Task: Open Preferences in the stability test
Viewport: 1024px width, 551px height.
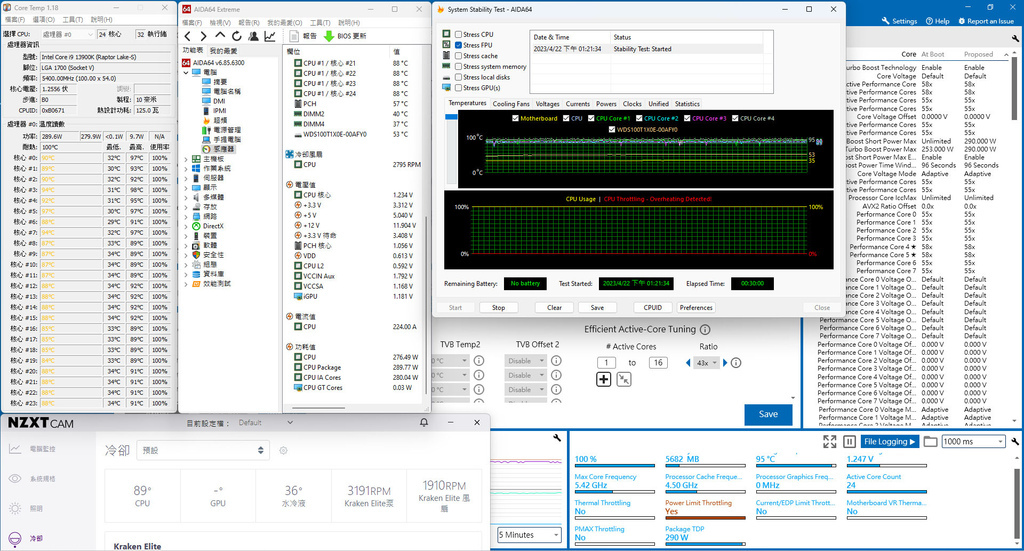Action: tap(696, 307)
